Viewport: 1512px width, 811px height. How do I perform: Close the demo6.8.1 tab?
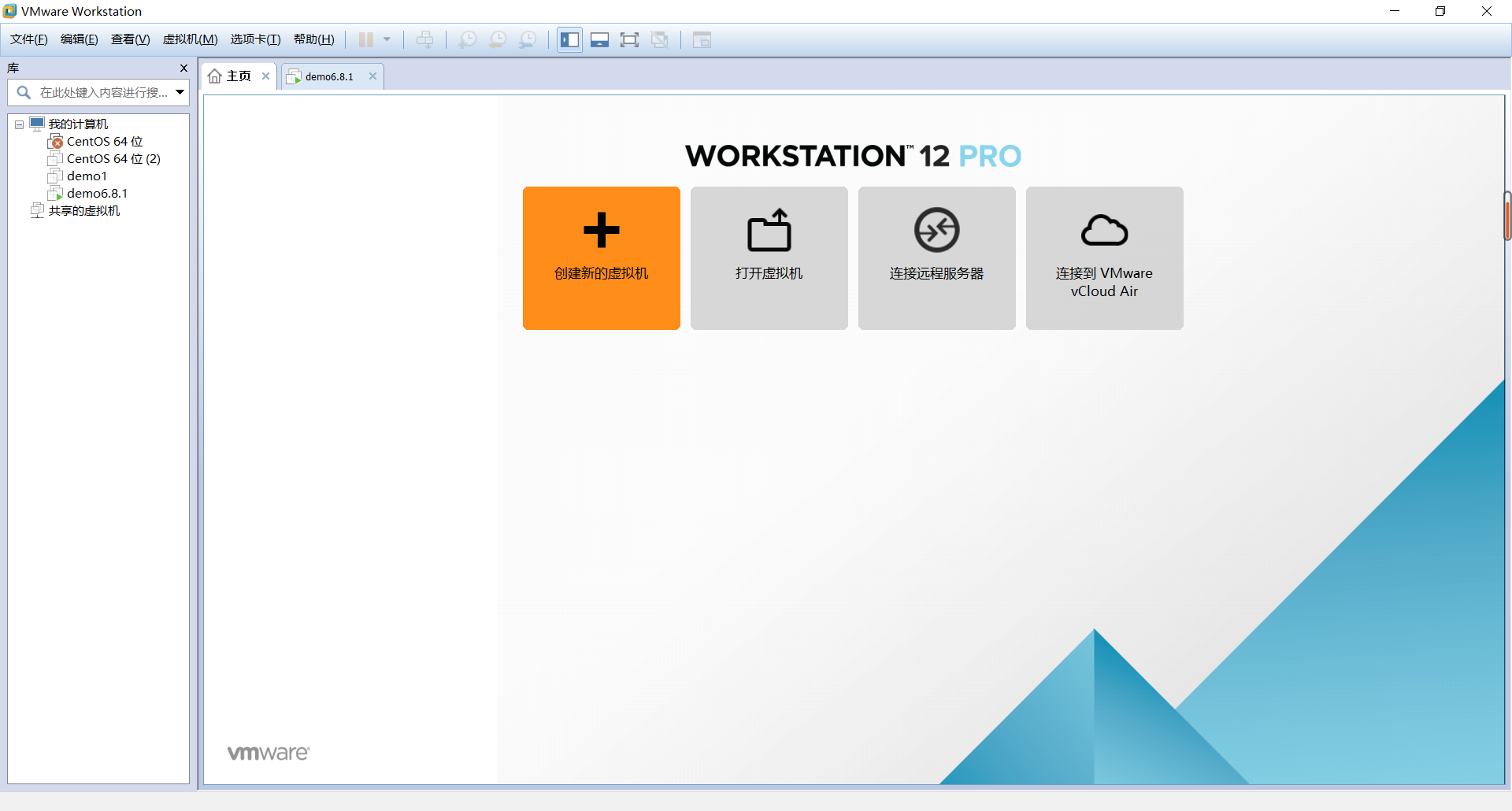[373, 76]
